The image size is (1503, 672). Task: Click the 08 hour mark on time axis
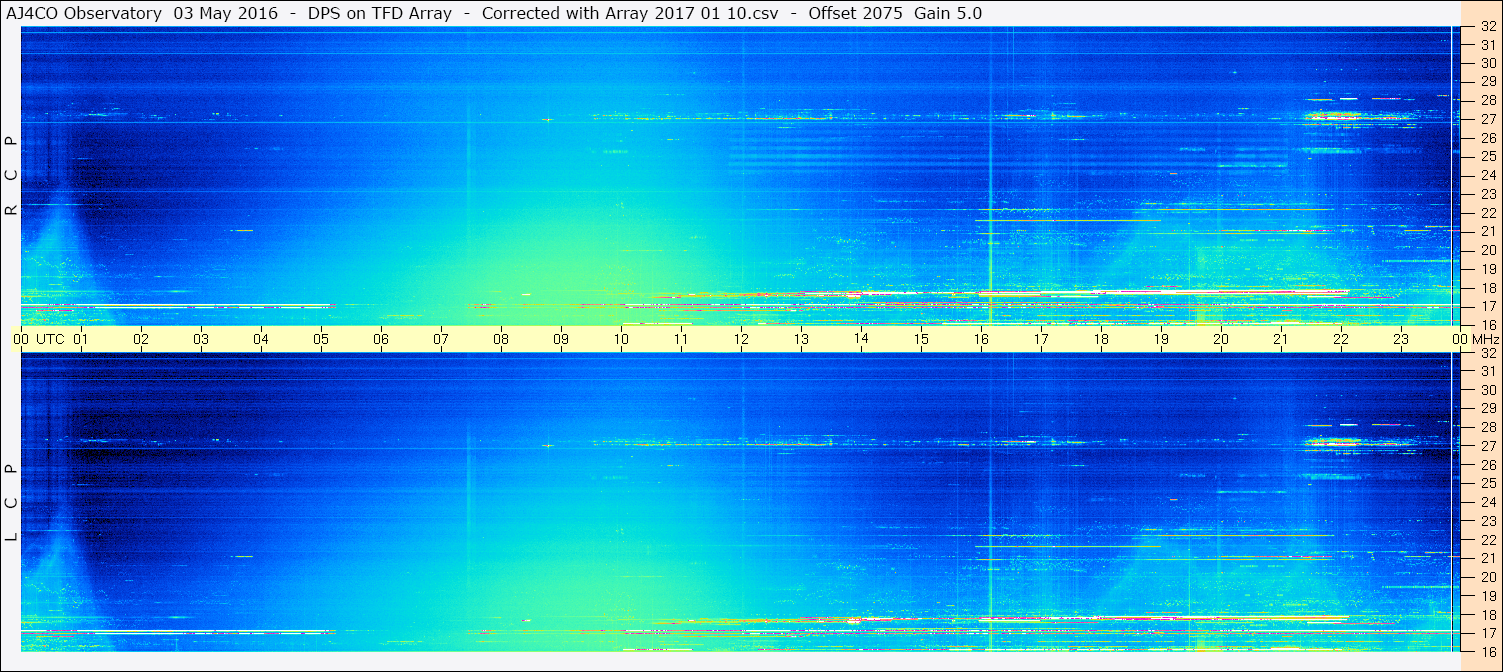tap(501, 339)
